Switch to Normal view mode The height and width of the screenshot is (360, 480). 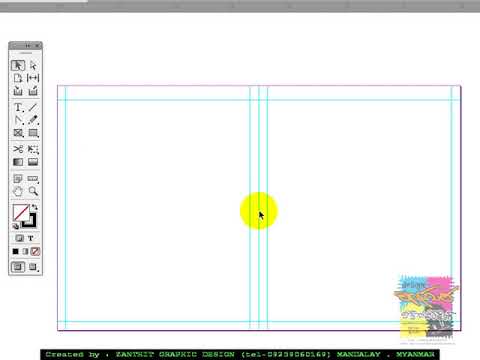pyautogui.click(x=18, y=267)
